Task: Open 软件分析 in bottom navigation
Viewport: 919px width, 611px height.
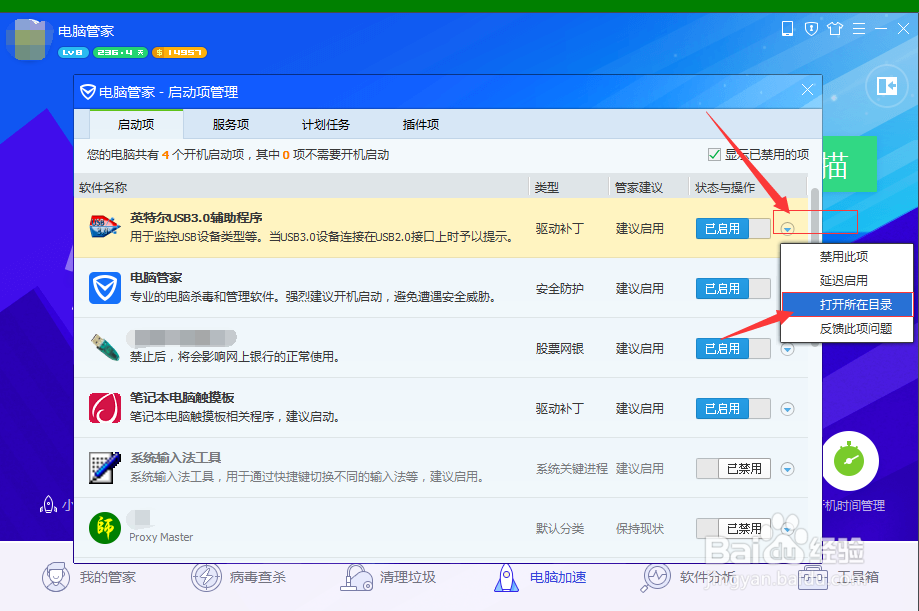Action: pos(689,577)
